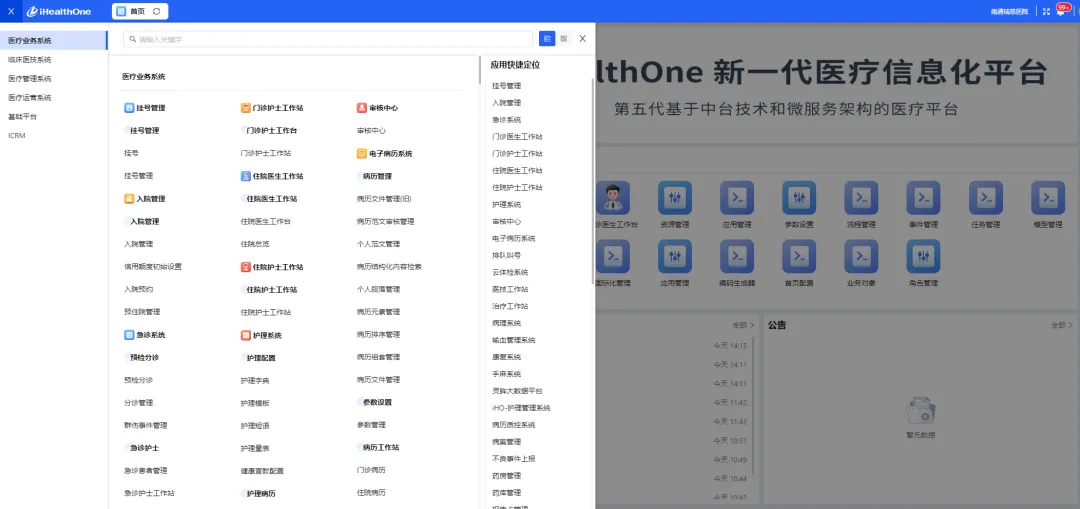
Task: Open 信用额度初始设置 menu entry
Action: (x=153, y=267)
